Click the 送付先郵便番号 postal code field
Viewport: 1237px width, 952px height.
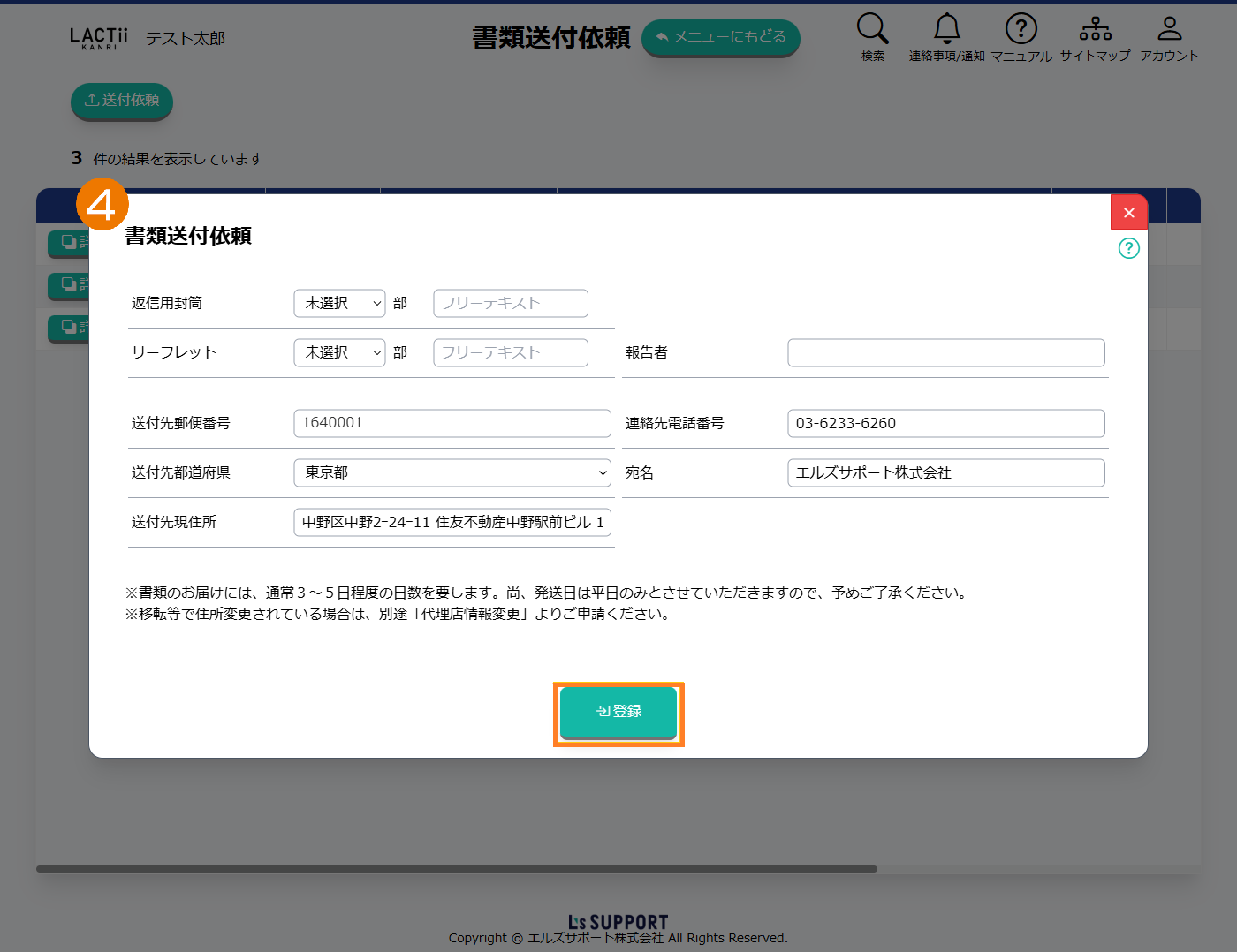(x=452, y=423)
